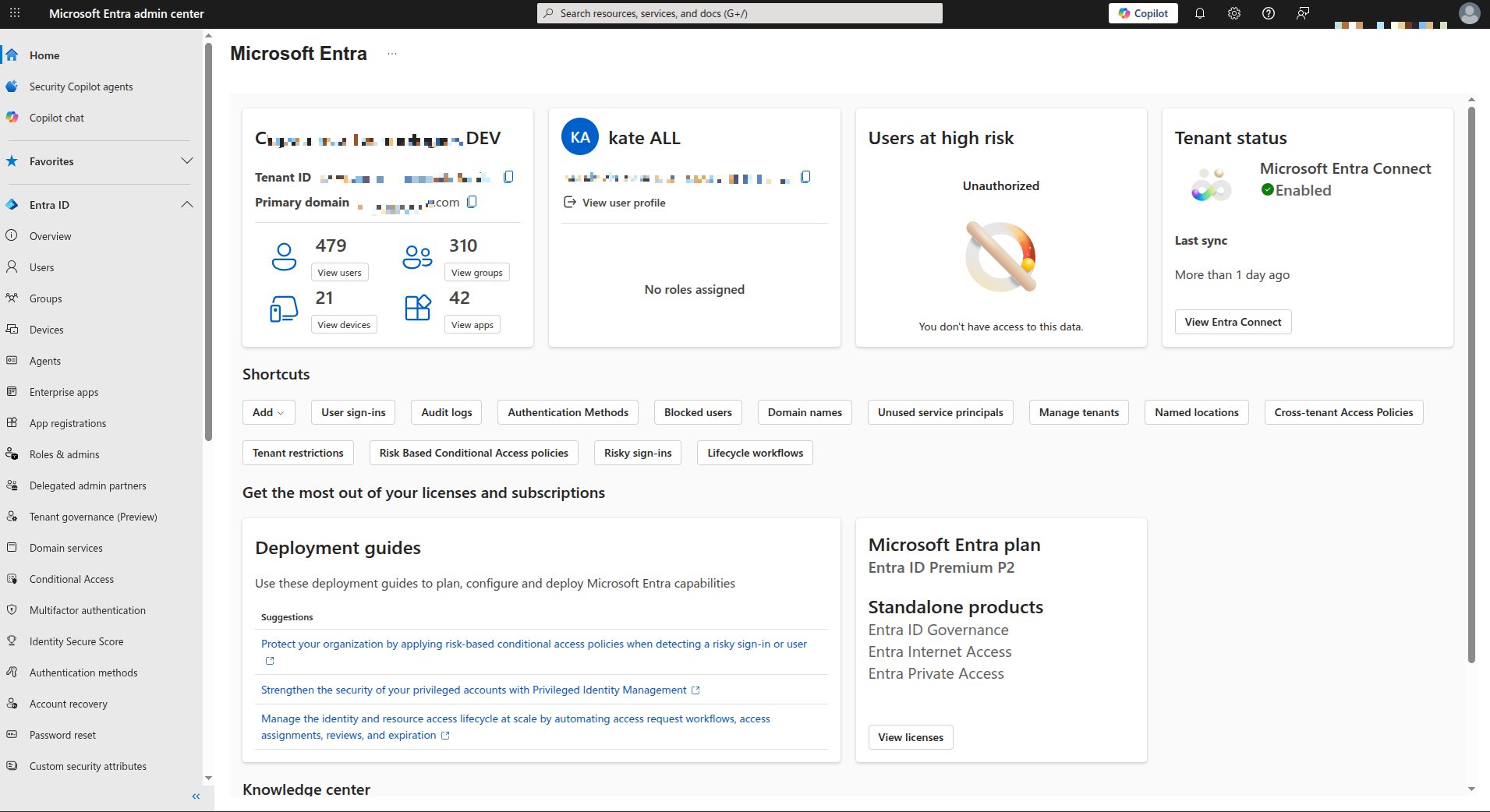Image resolution: width=1490 pixels, height=812 pixels.
Task: Open the settings gear in top bar
Action: click(x=1234, y=13)
